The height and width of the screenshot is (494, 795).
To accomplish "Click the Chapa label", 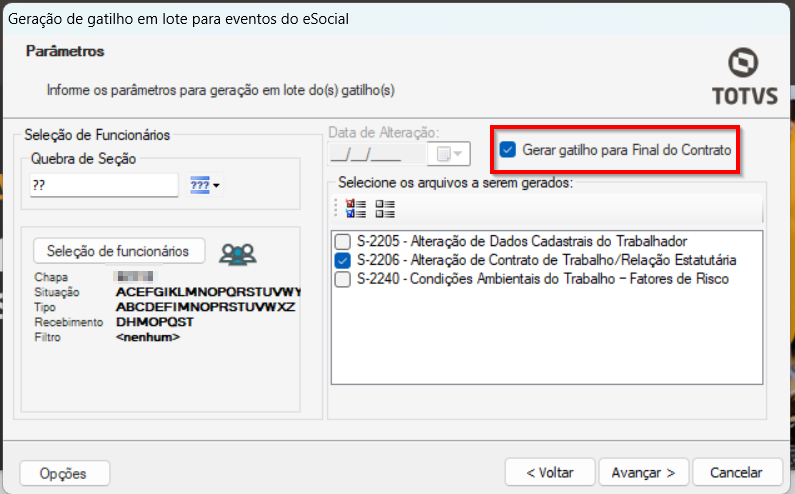I will coord(51,277).
